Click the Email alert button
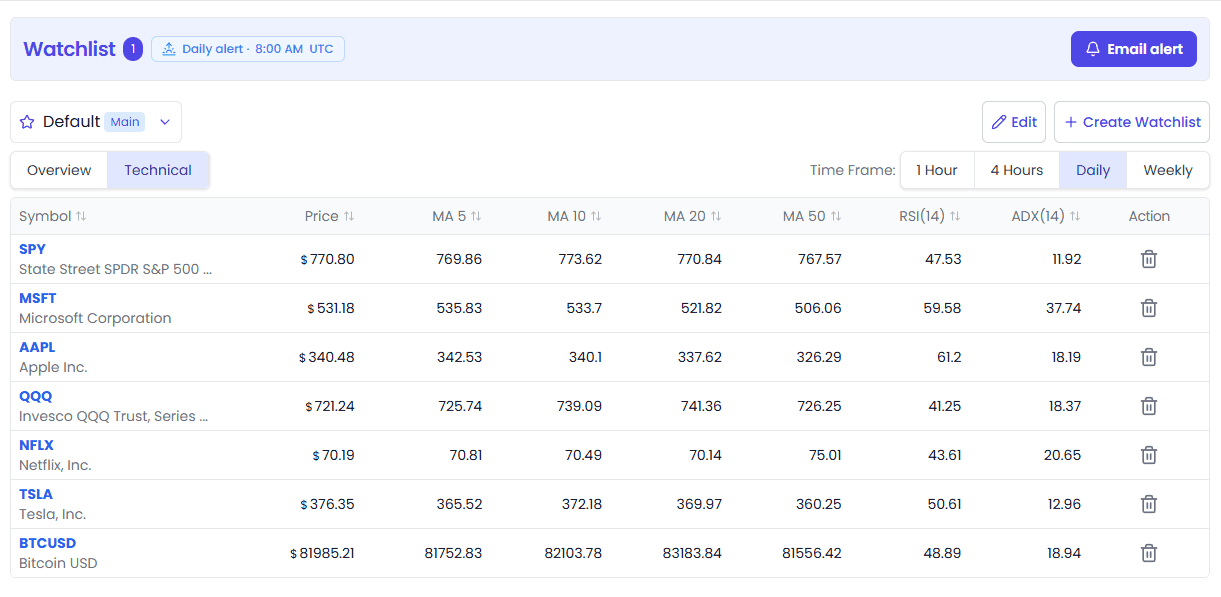This screenshot has height=597, width=1221. (x=1134, y=48)
